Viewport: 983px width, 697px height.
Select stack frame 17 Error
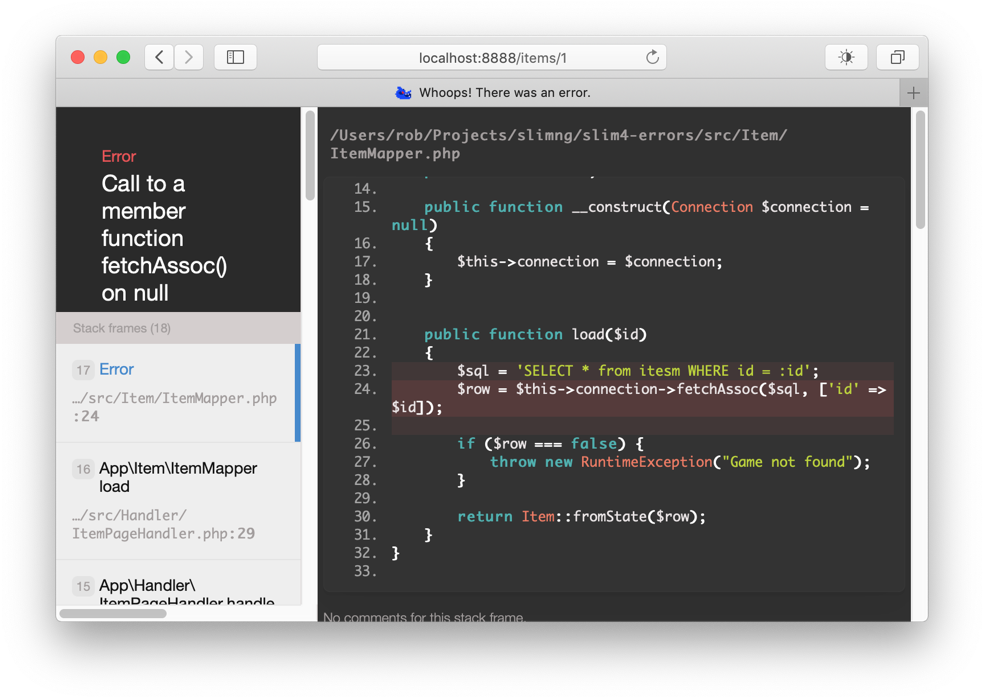(178, 392)
